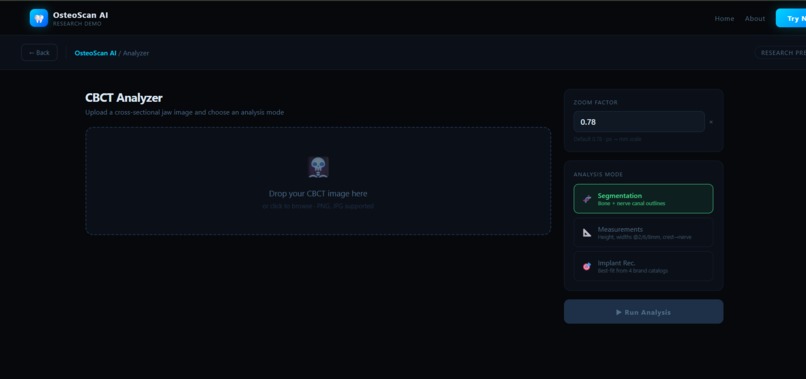Select the Implant Rec. analysis mode
Image resolution: width=806 pixels, height=379 pixels.
click(x=643, y=266)
